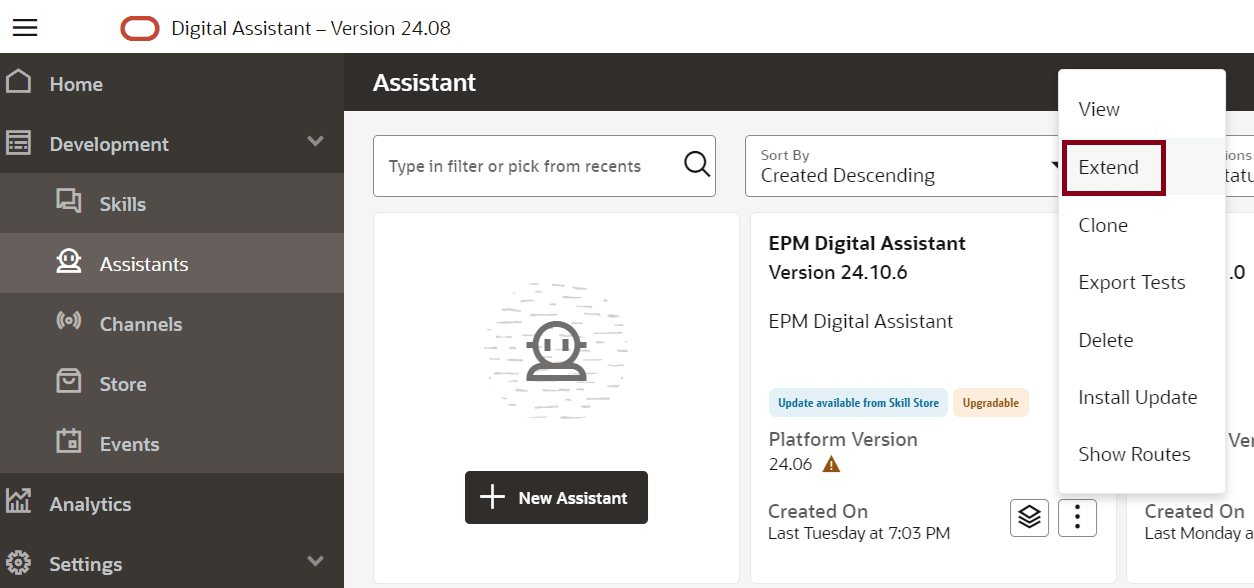Image resolution: width=1254 pixels, height=588 pixels.
Task: Open the EPM Digital Assistant title link
Action: pos(867,243)
